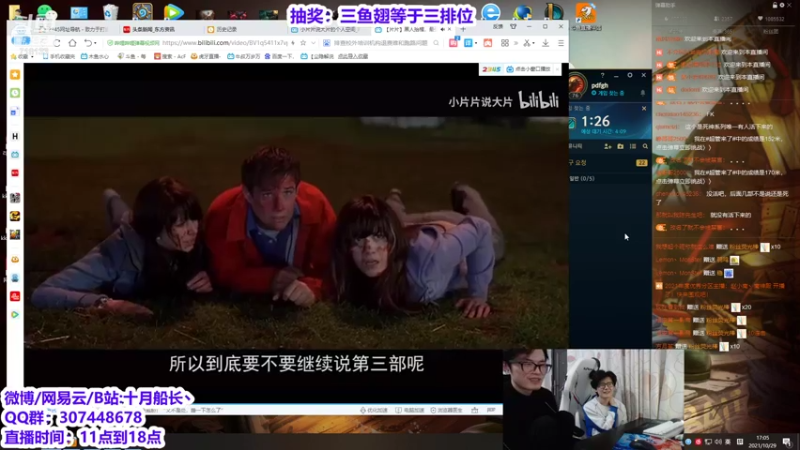The height and width of the screenshot is (450, 800).
Task: Search friends with League client magnifier icon
Action: (x=645, y=146)
